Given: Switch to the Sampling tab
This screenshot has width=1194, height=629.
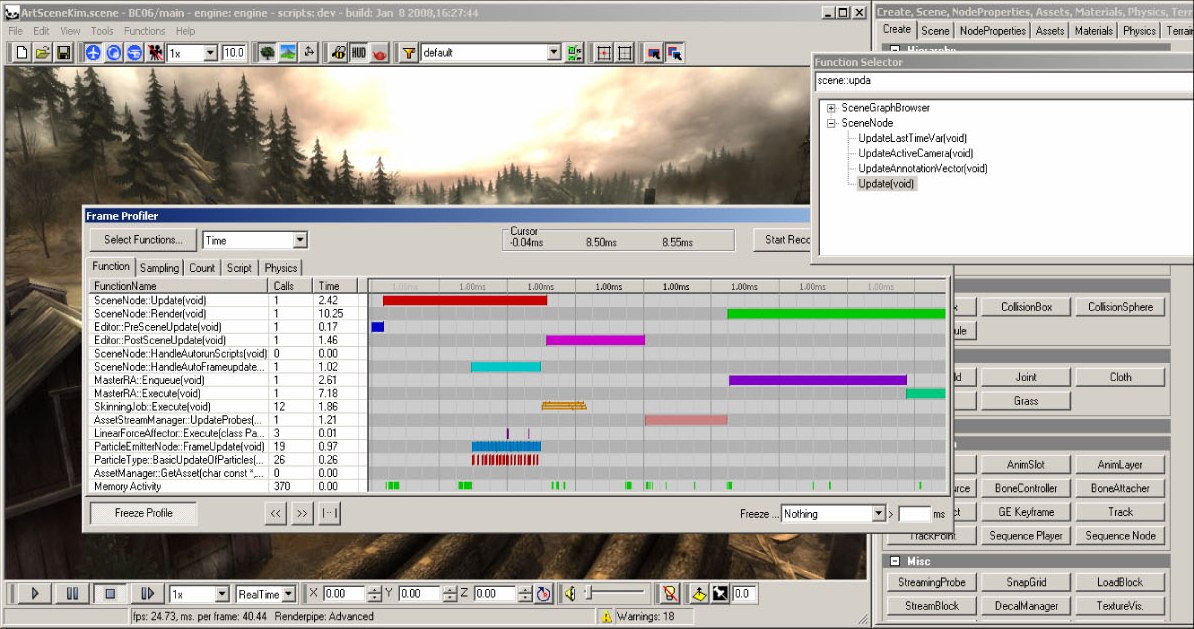Looking at the screenshot, I should click(159, 268).
